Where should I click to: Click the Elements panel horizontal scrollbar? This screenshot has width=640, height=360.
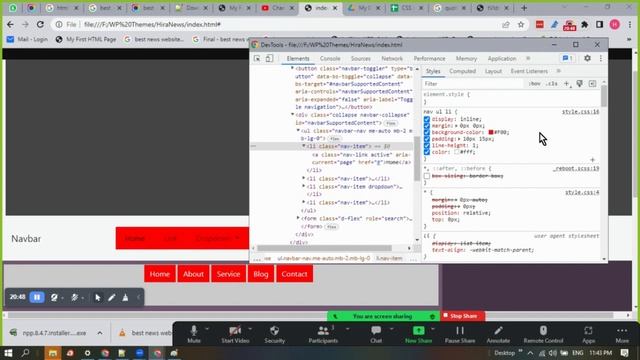coord(324,248)
